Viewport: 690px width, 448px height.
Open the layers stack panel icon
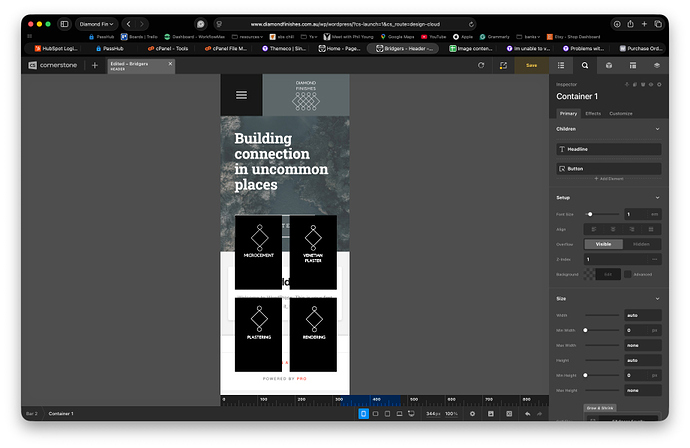[x=657, y=65]
